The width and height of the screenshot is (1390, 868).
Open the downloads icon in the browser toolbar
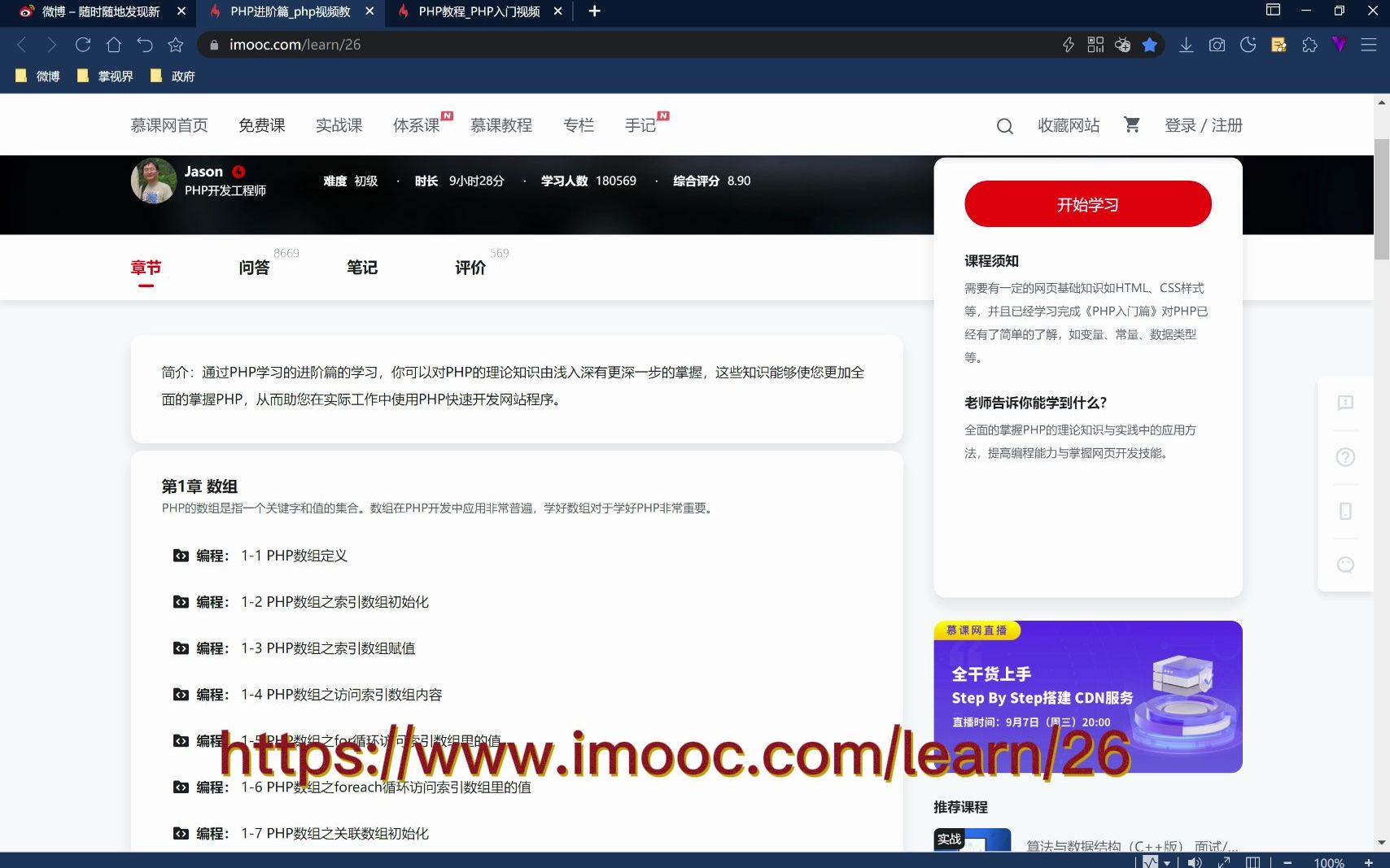click(x=1187, y=45)
